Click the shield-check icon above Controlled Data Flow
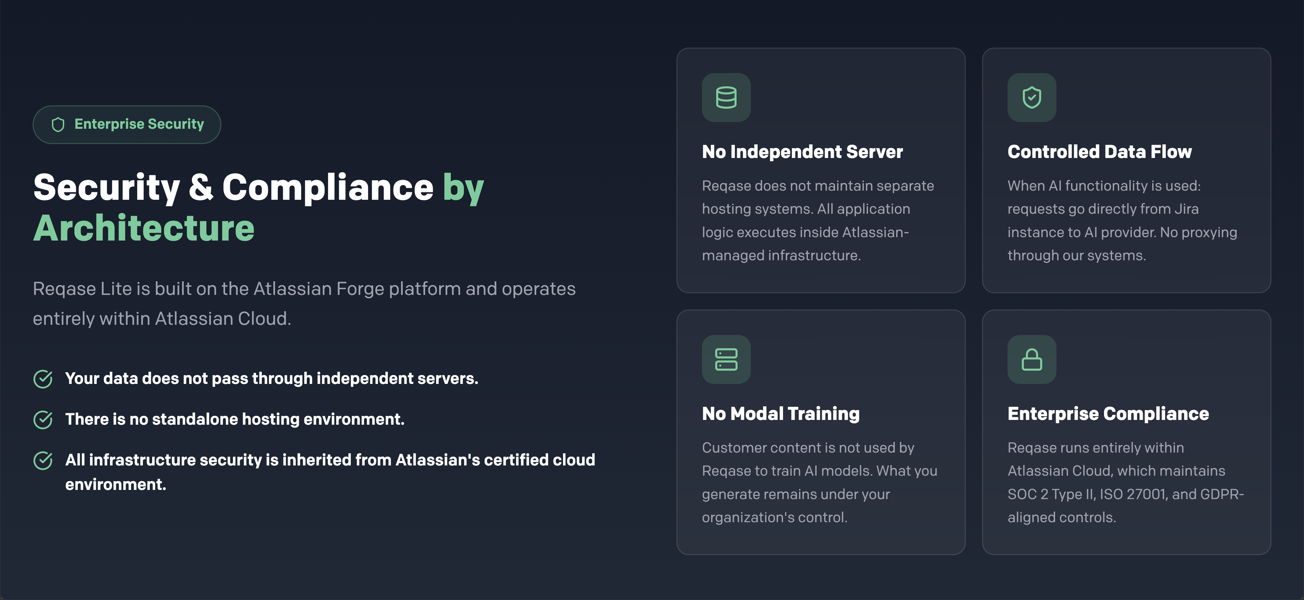Screen dimensions: 1304x600 click(1031, 98)
